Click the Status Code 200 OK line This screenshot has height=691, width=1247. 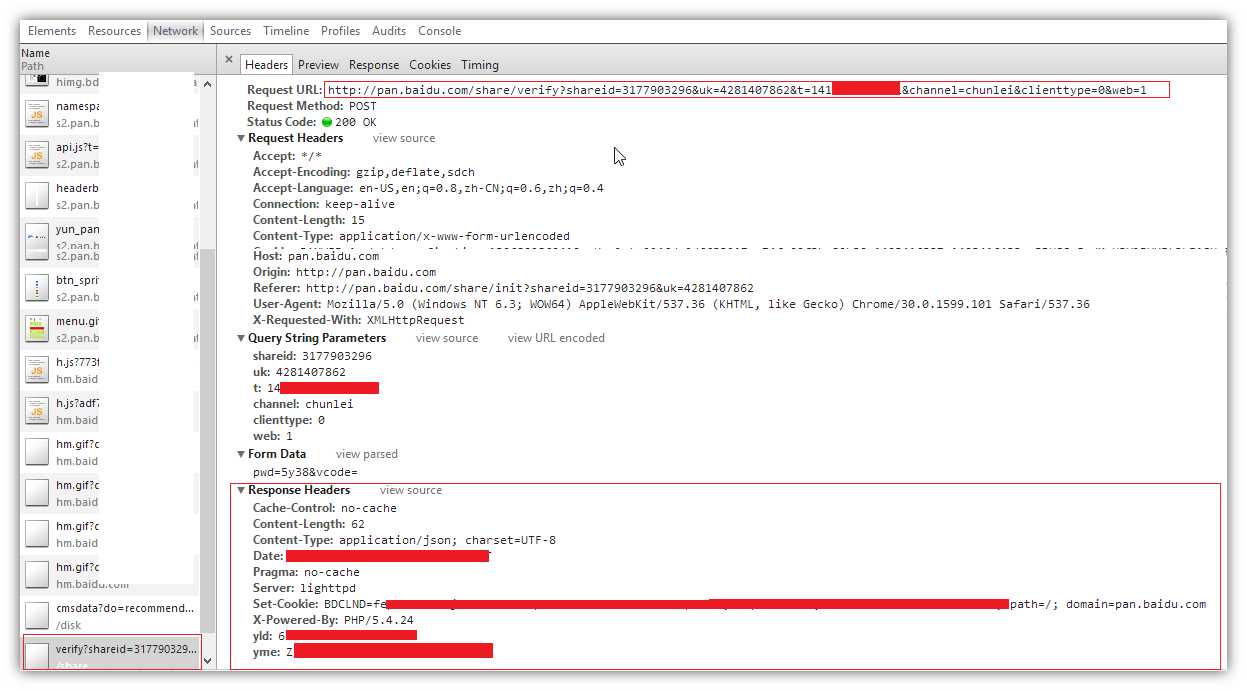pos(312,122)
